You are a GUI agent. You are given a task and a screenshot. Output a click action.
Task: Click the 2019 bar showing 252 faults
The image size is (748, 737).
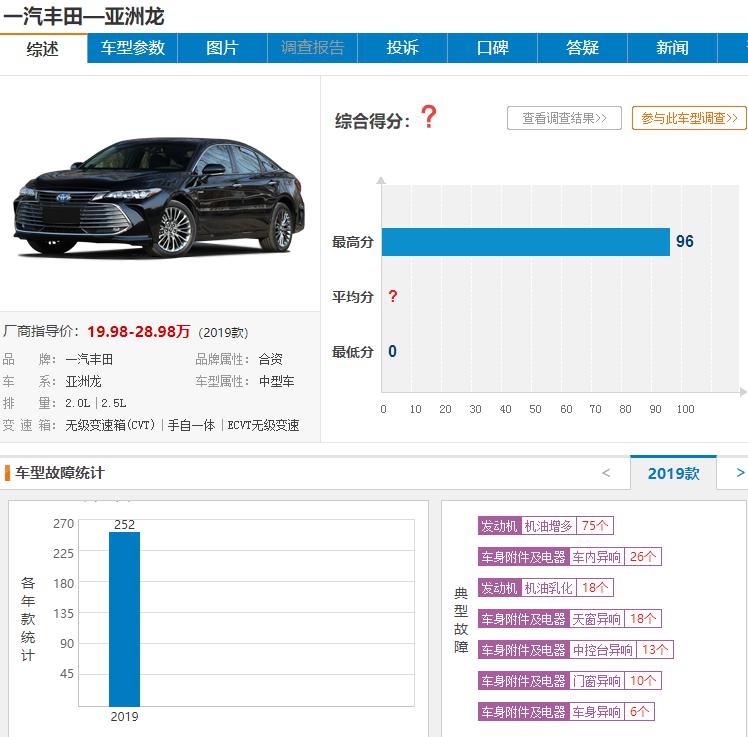pyautogui.click(x=125, y=619)
